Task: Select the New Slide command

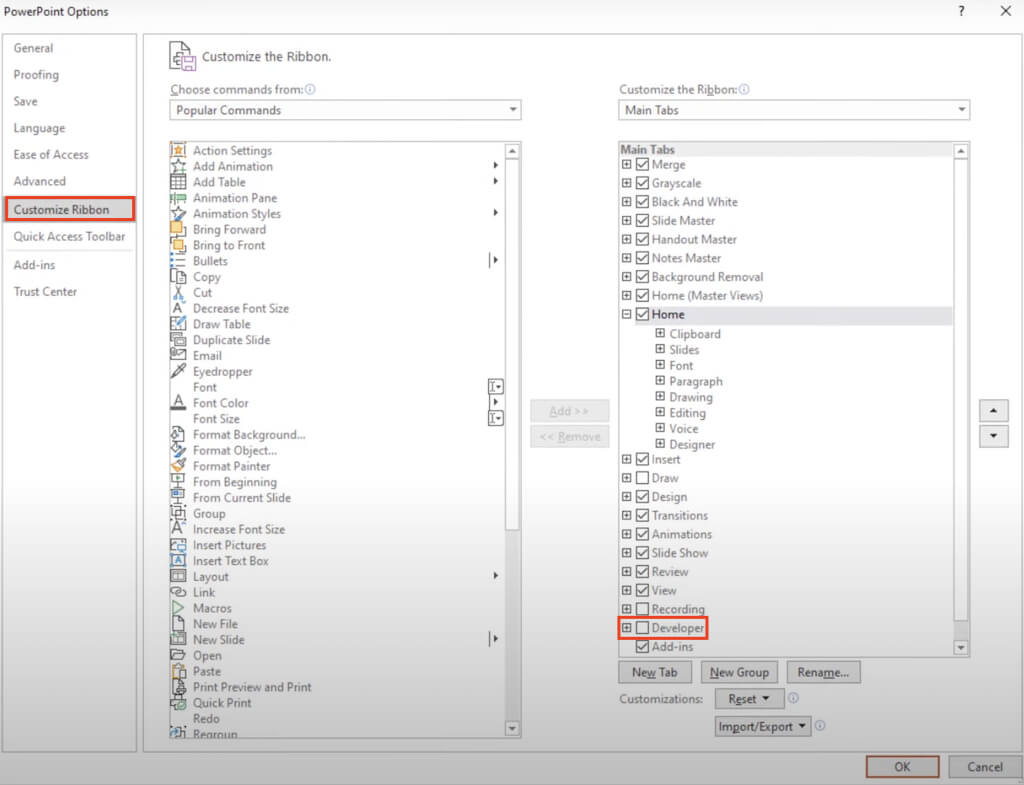Action: (x=220, y=639)
